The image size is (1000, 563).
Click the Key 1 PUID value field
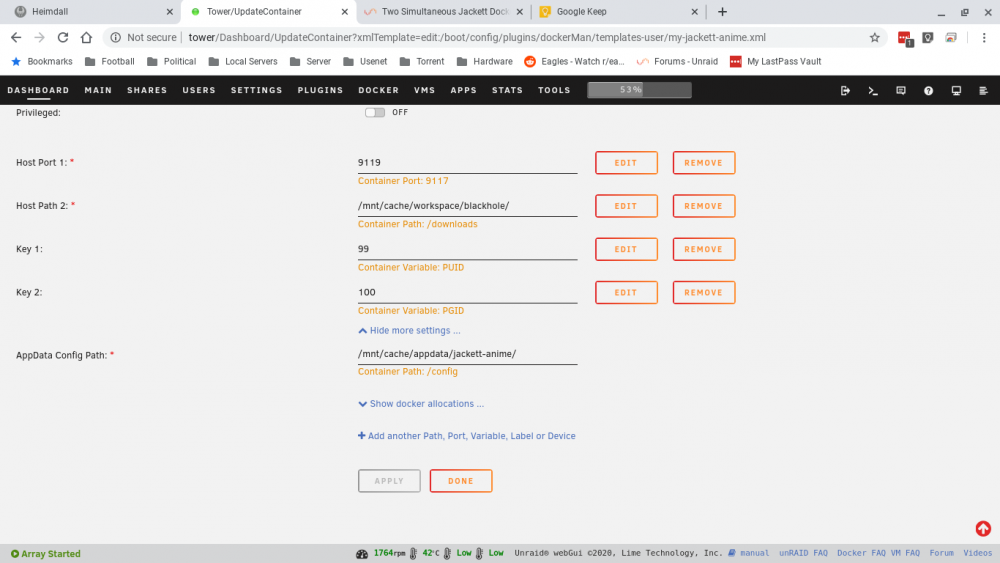point(467,249)
